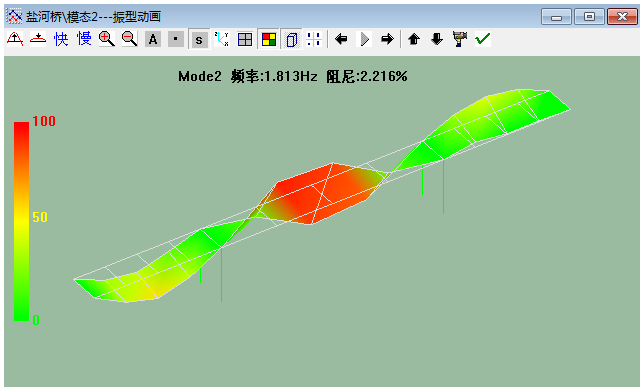Play the mode shape animation

(364, 39)
